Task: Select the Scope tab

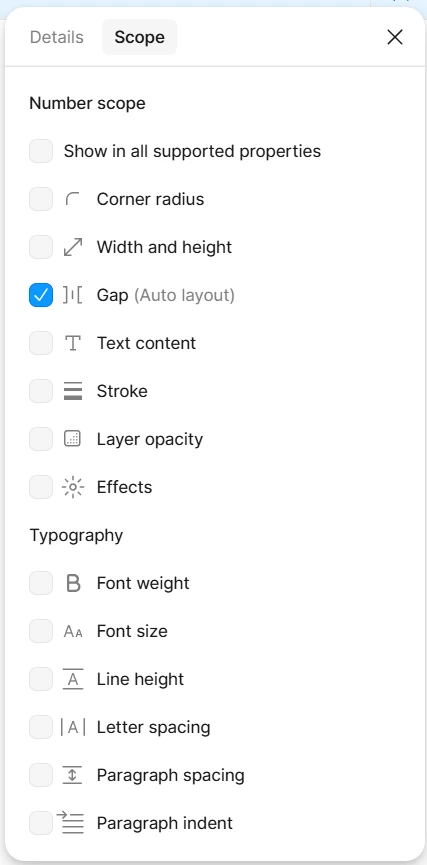Action: click(x=140, y=37)
